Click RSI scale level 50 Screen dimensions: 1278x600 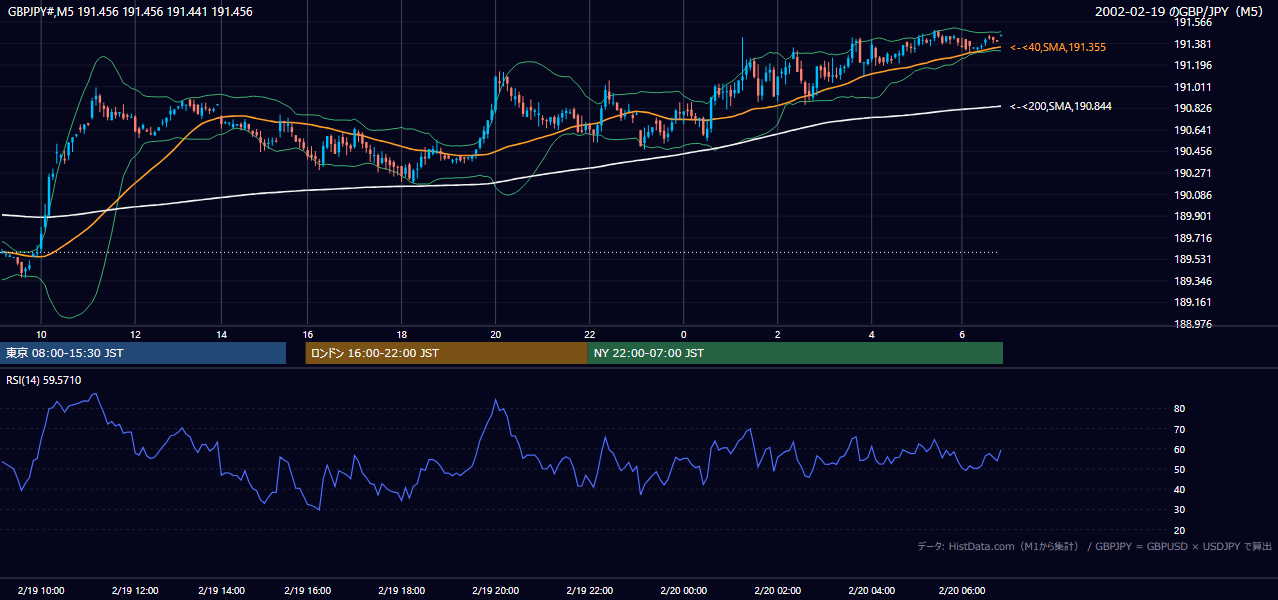pyautogui.click(x=1180, y=469)
